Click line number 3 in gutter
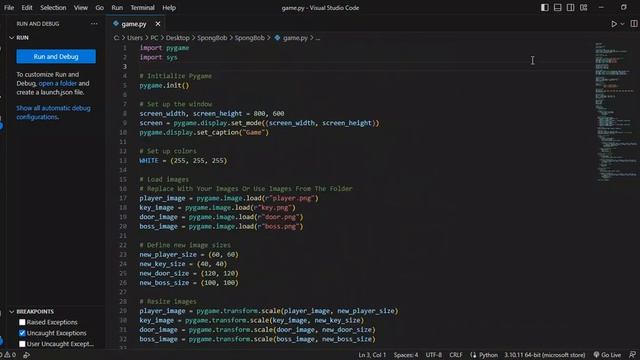Image resolution: width=640 pixels, height=360 pixels. click(125, 67)
